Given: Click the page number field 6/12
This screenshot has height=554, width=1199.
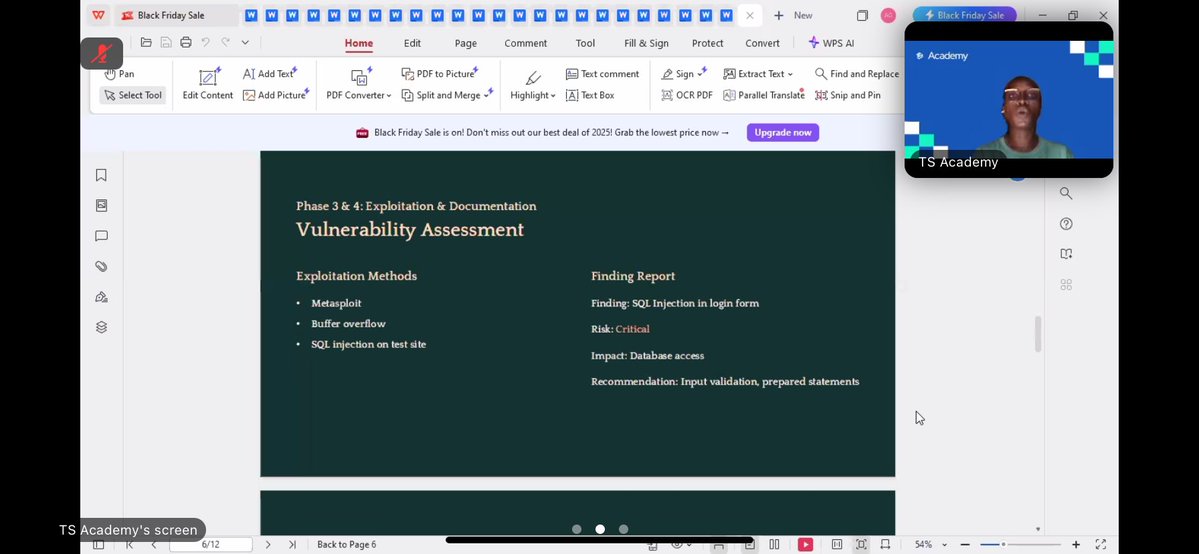Looking at the screenshot, I should [210, 545].
